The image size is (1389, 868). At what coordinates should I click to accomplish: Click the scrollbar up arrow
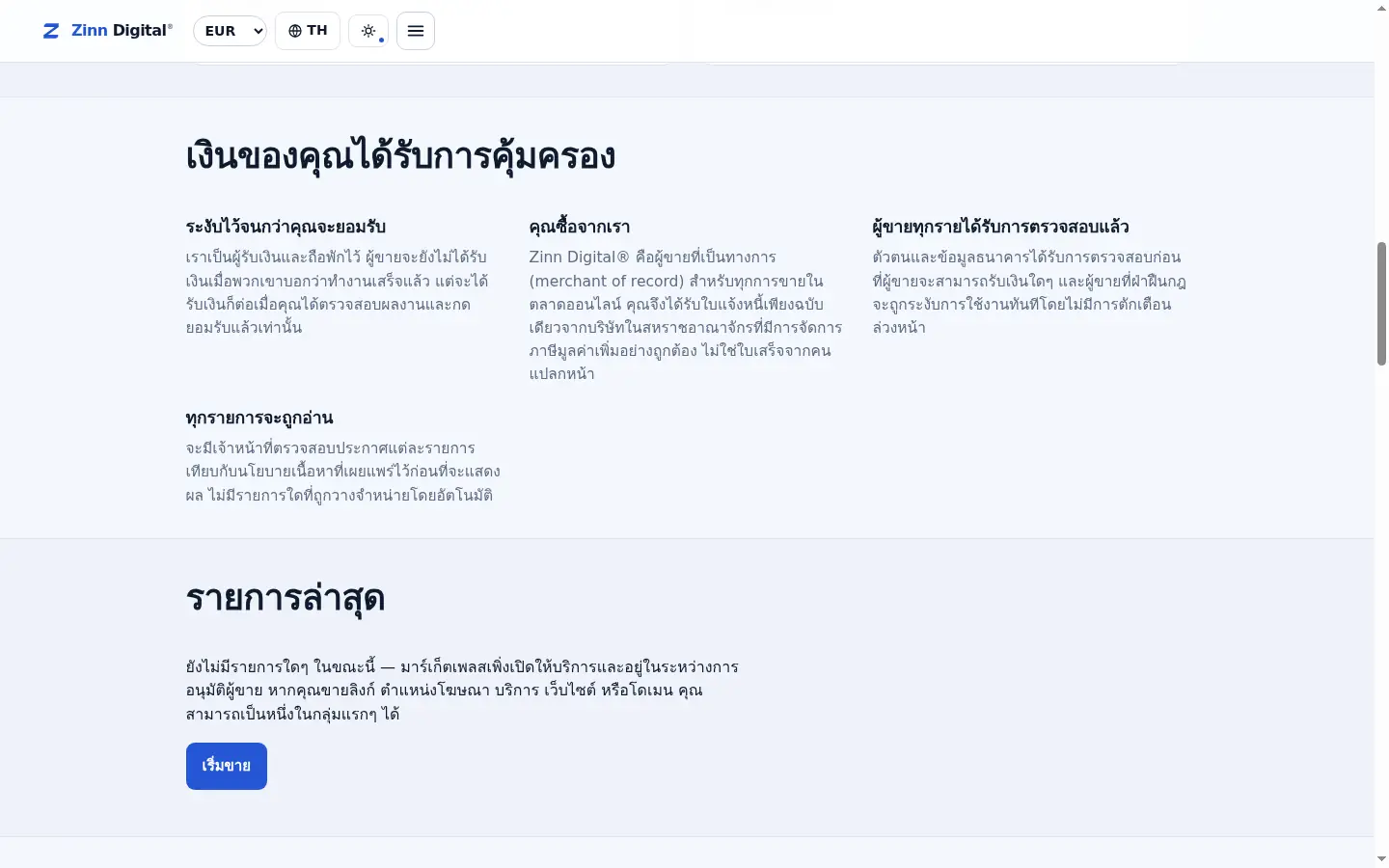[1381, 8]
